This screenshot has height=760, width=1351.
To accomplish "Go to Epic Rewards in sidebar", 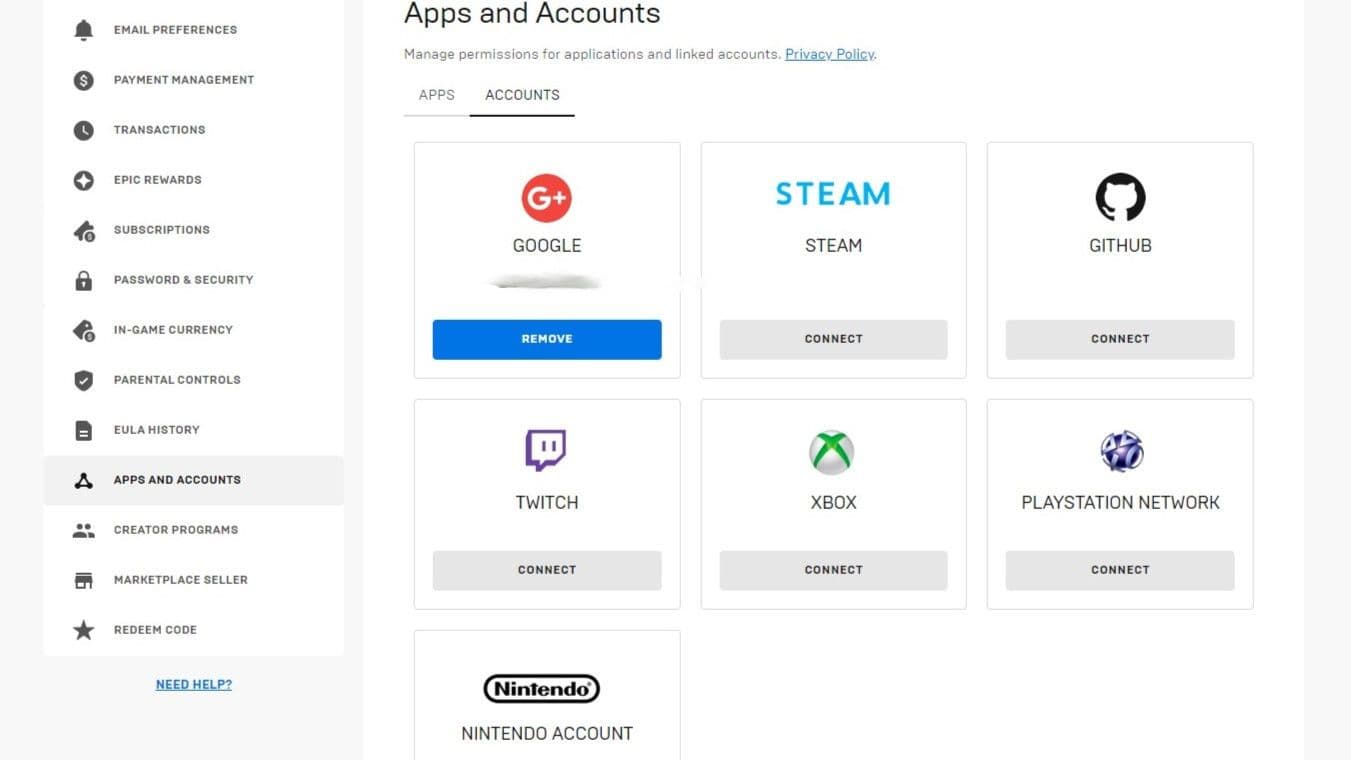I will (157, 180).
